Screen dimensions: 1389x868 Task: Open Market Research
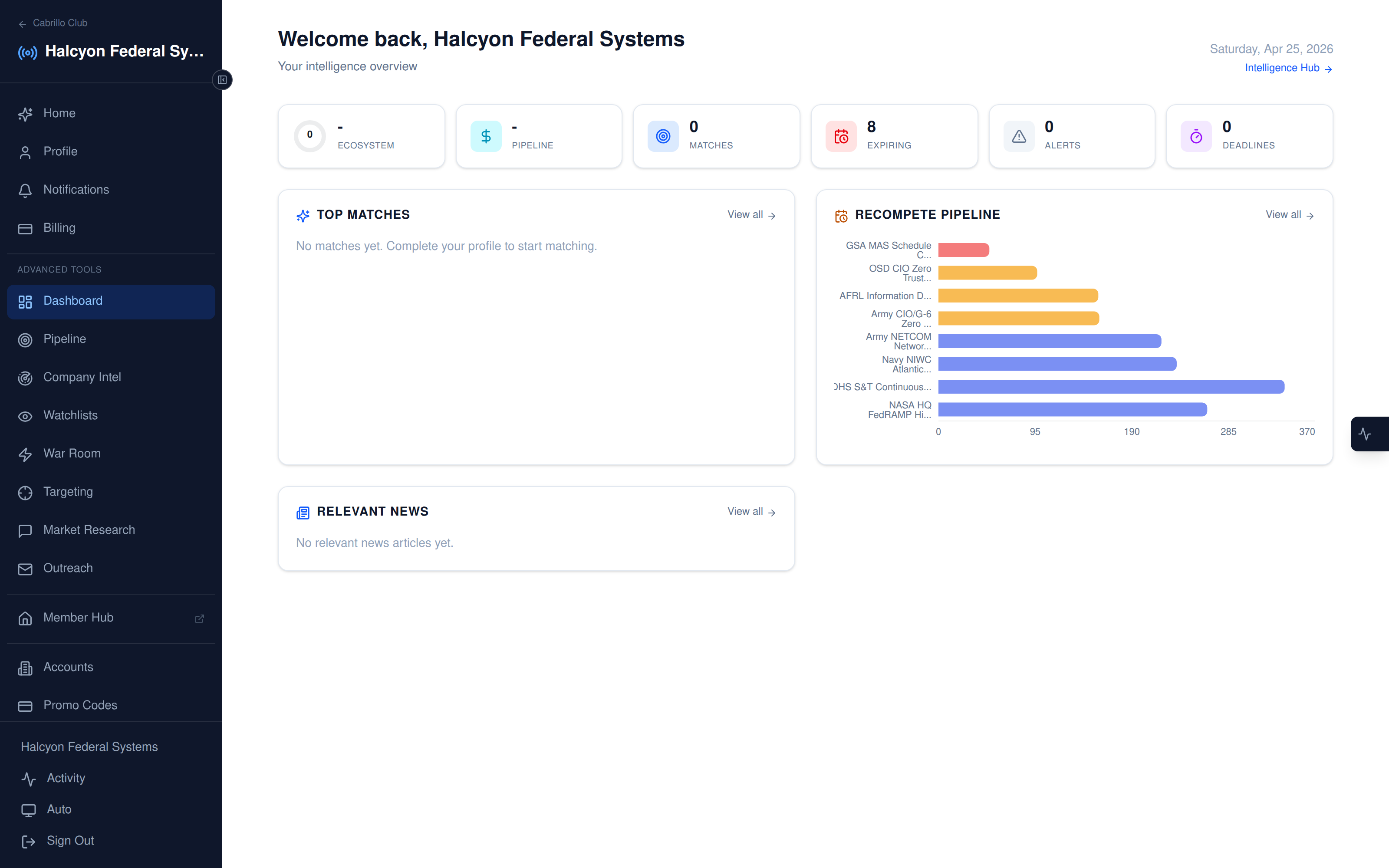[89, 529]
